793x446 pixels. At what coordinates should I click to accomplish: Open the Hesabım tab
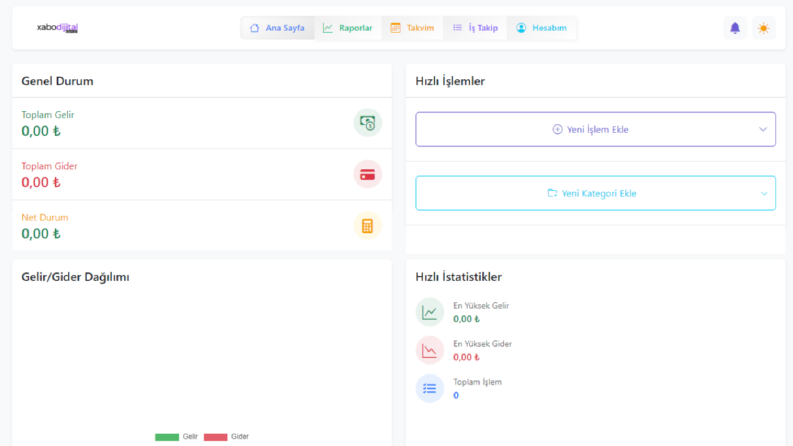(541, 28)
